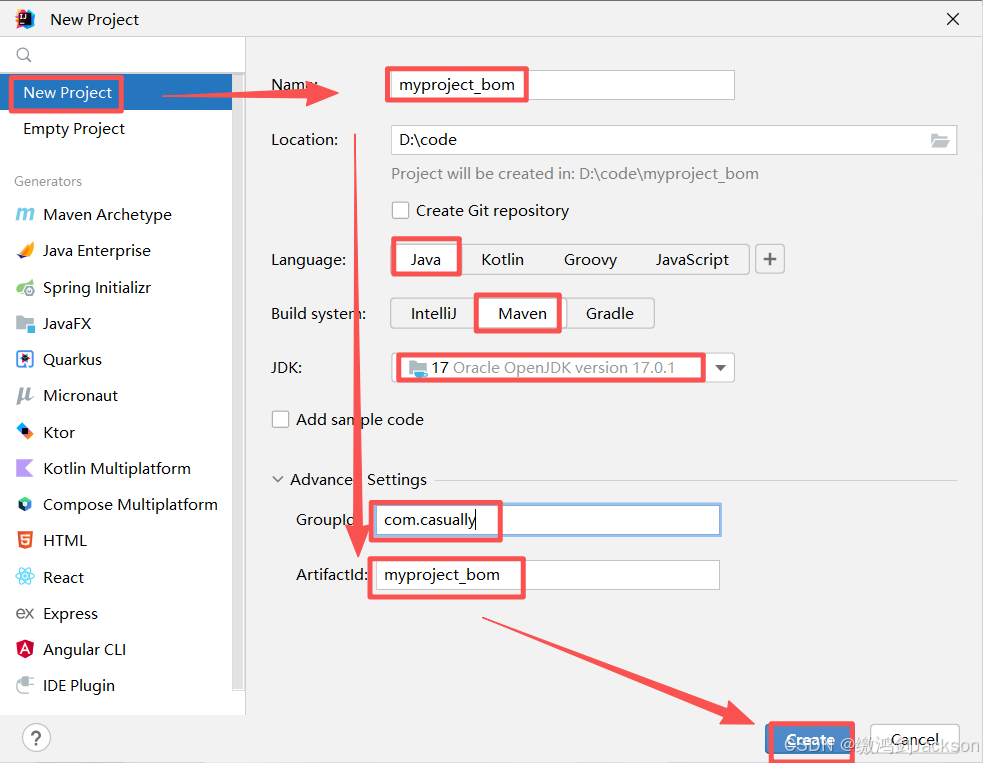The width and height of the screenshot is (983, 763).
Task: Choose Java as the language
Action: tap(426, 260)
